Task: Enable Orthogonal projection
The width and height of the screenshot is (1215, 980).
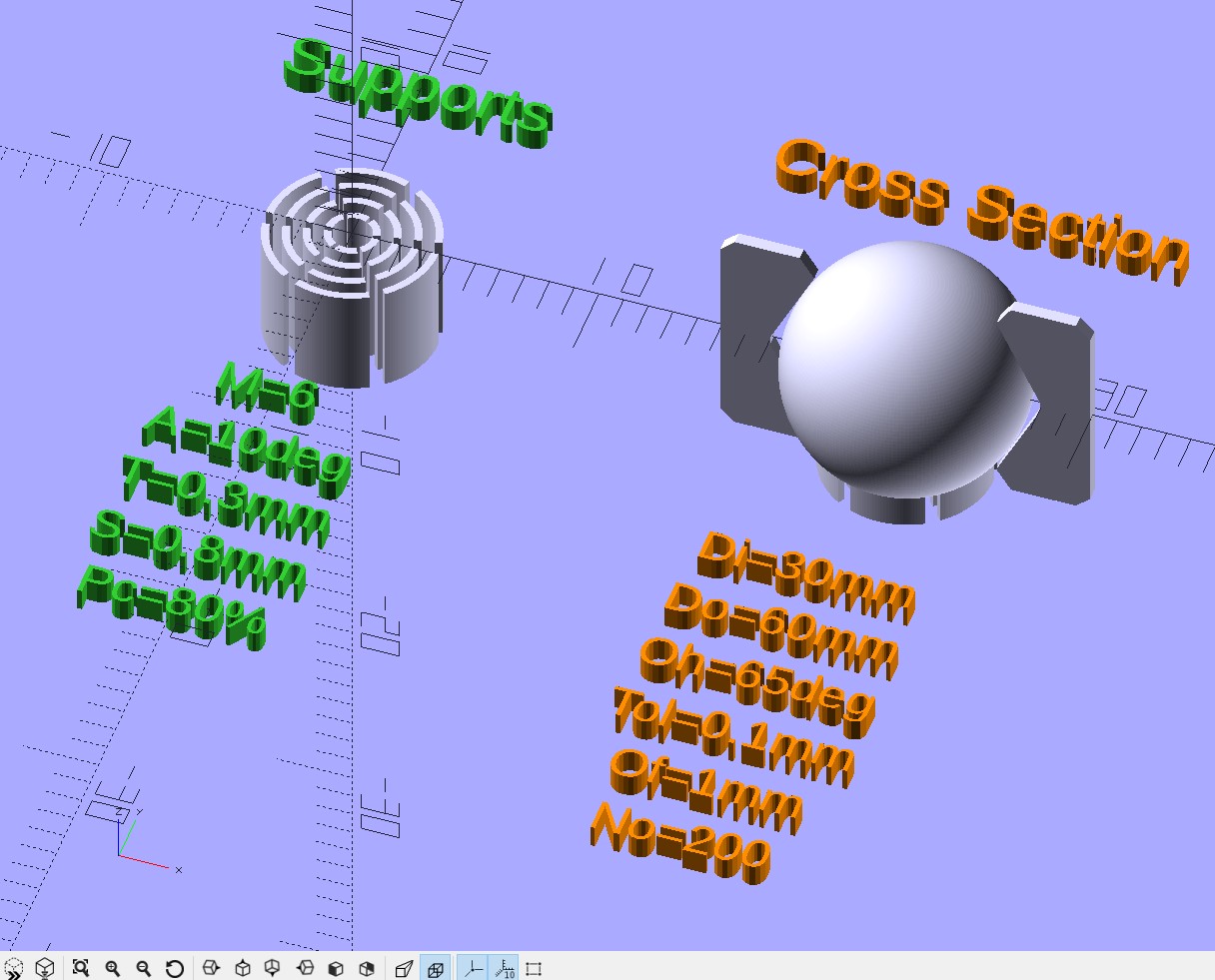Action: [435, 968]
